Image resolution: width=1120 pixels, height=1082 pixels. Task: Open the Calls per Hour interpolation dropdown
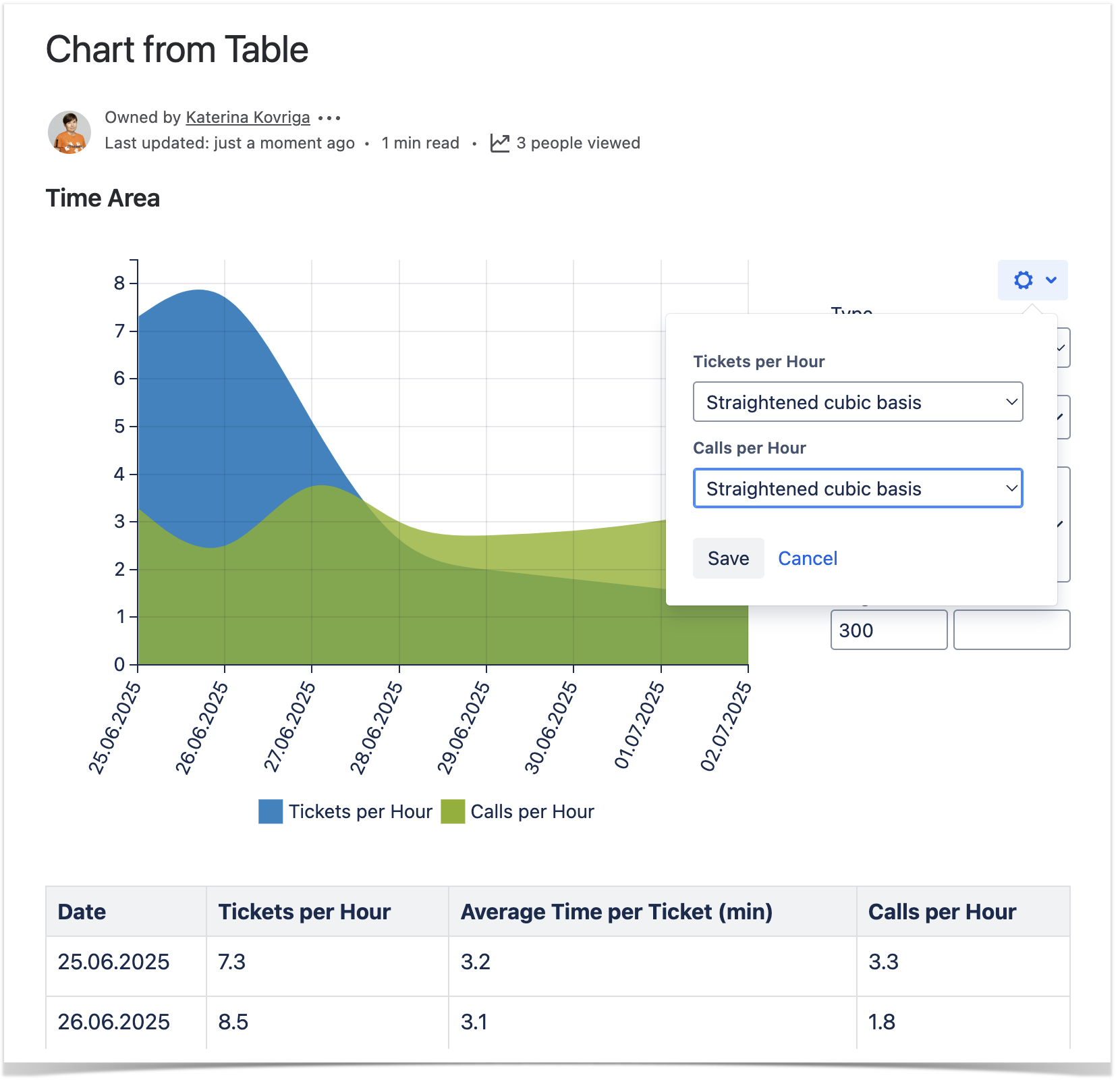coord(858,489)
